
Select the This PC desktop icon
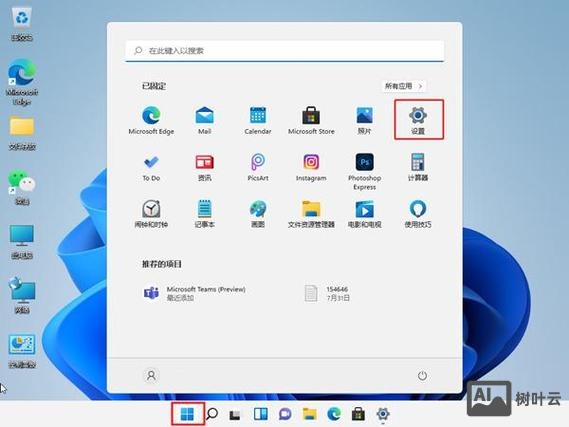[x=22, y=242]
